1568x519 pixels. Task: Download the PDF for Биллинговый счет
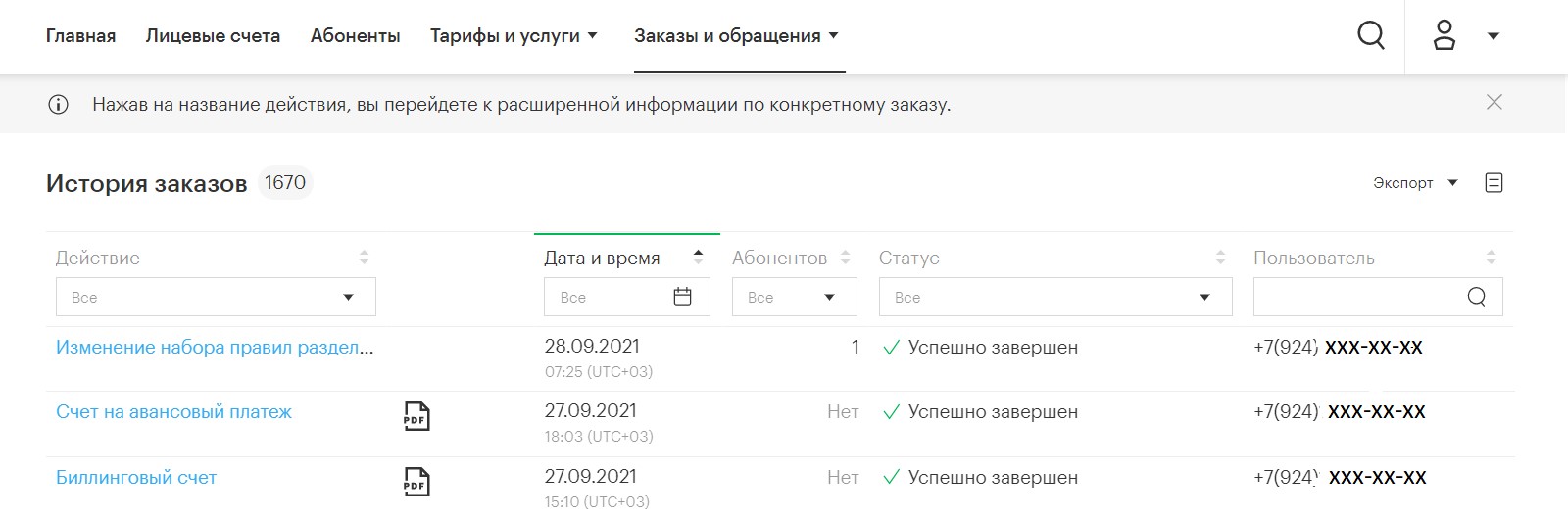416,482
